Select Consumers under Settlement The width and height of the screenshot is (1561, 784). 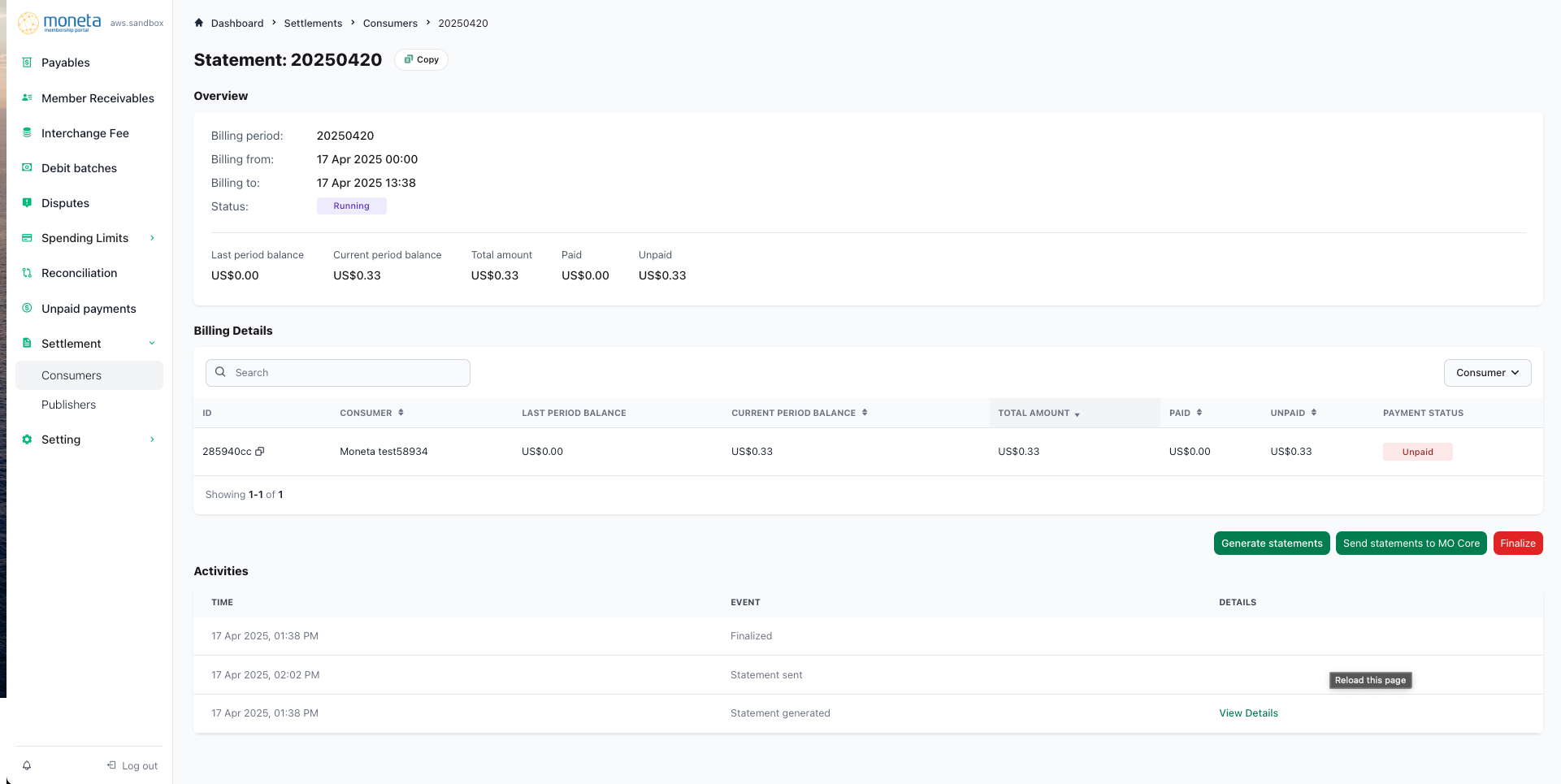tap(89, 375)
